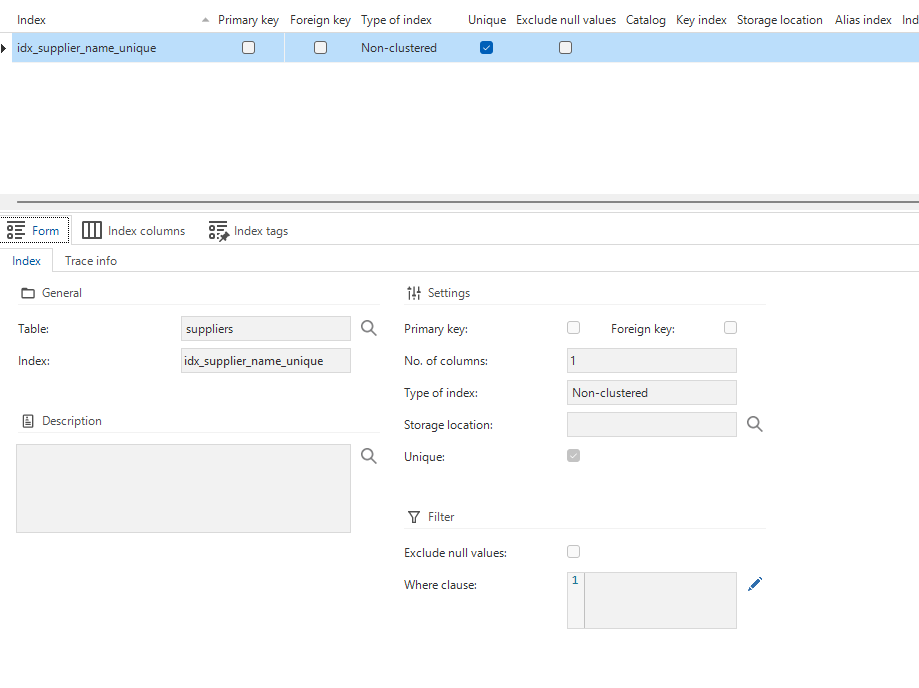This screenshot has height=688, width=919.
Task: Click the Description document icon
Action: (28, 421)
